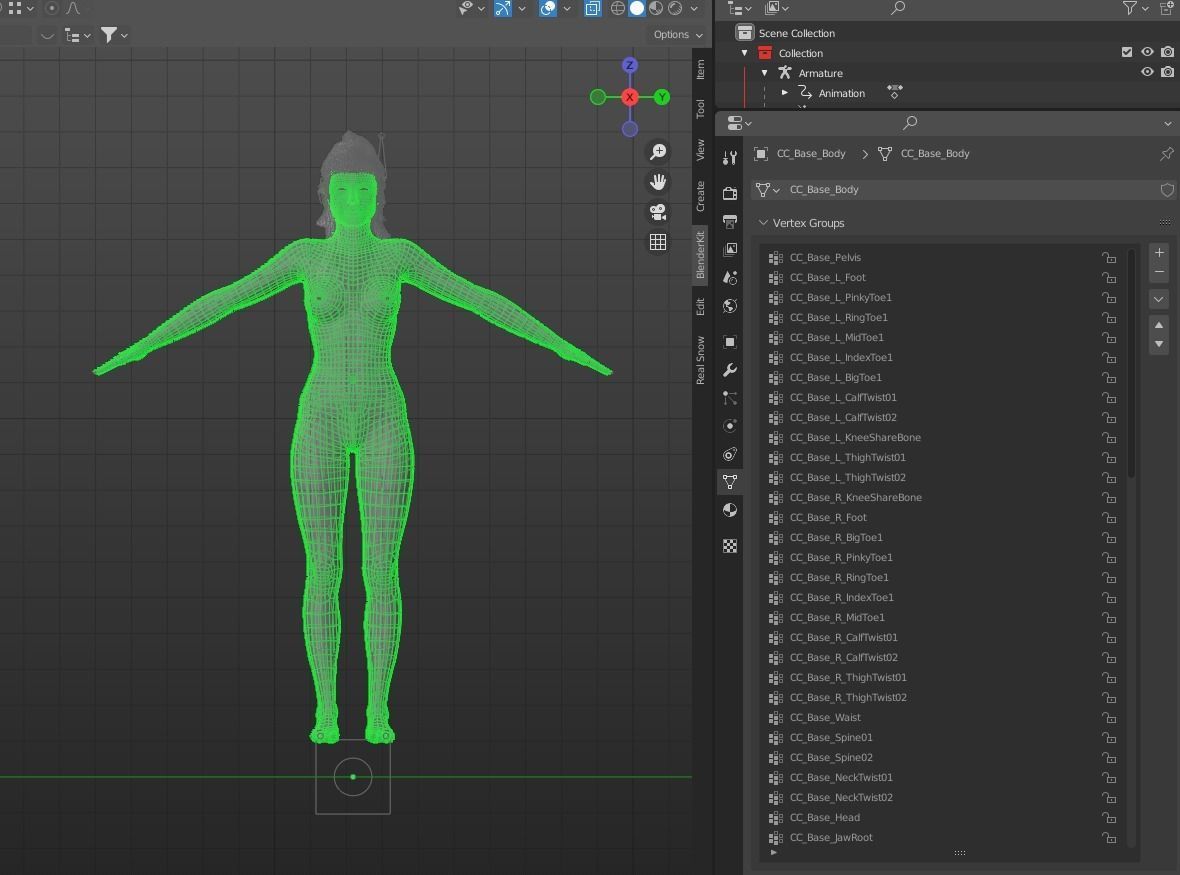Viewport: 1180px width, 875px height.
Task: Open the Material properties tab icon
Action: click(730, 510)
